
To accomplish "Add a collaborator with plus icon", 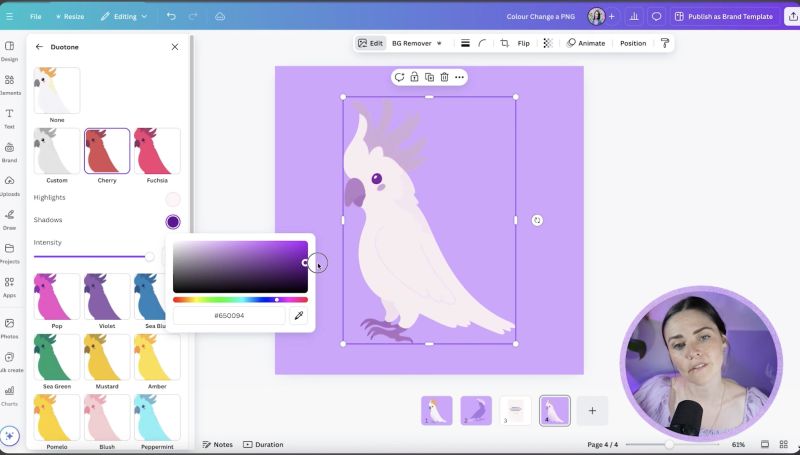I will pyautogui.click(x=611, y=16).
